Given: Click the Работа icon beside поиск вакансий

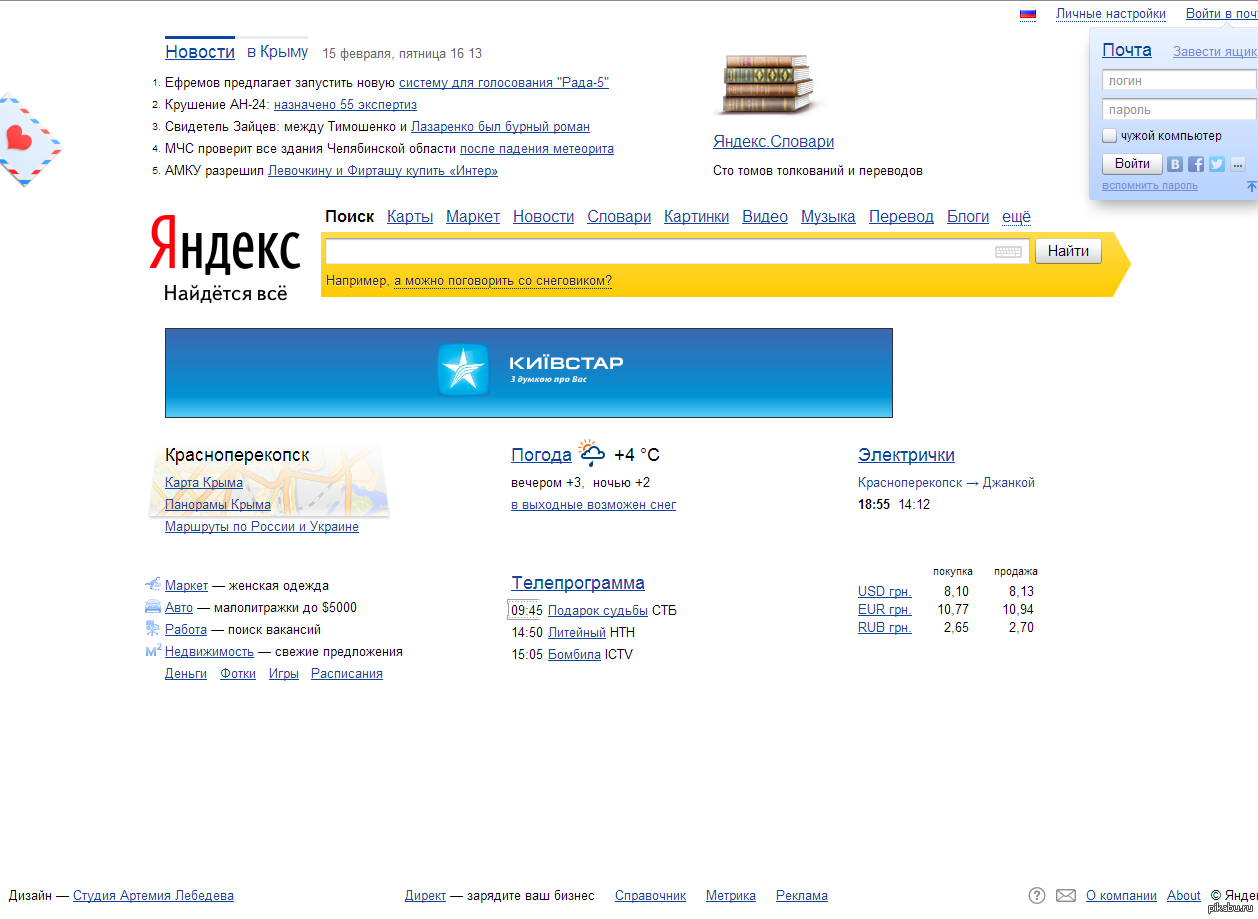Looking at the screenshot, I should click(x=153, y=629).
